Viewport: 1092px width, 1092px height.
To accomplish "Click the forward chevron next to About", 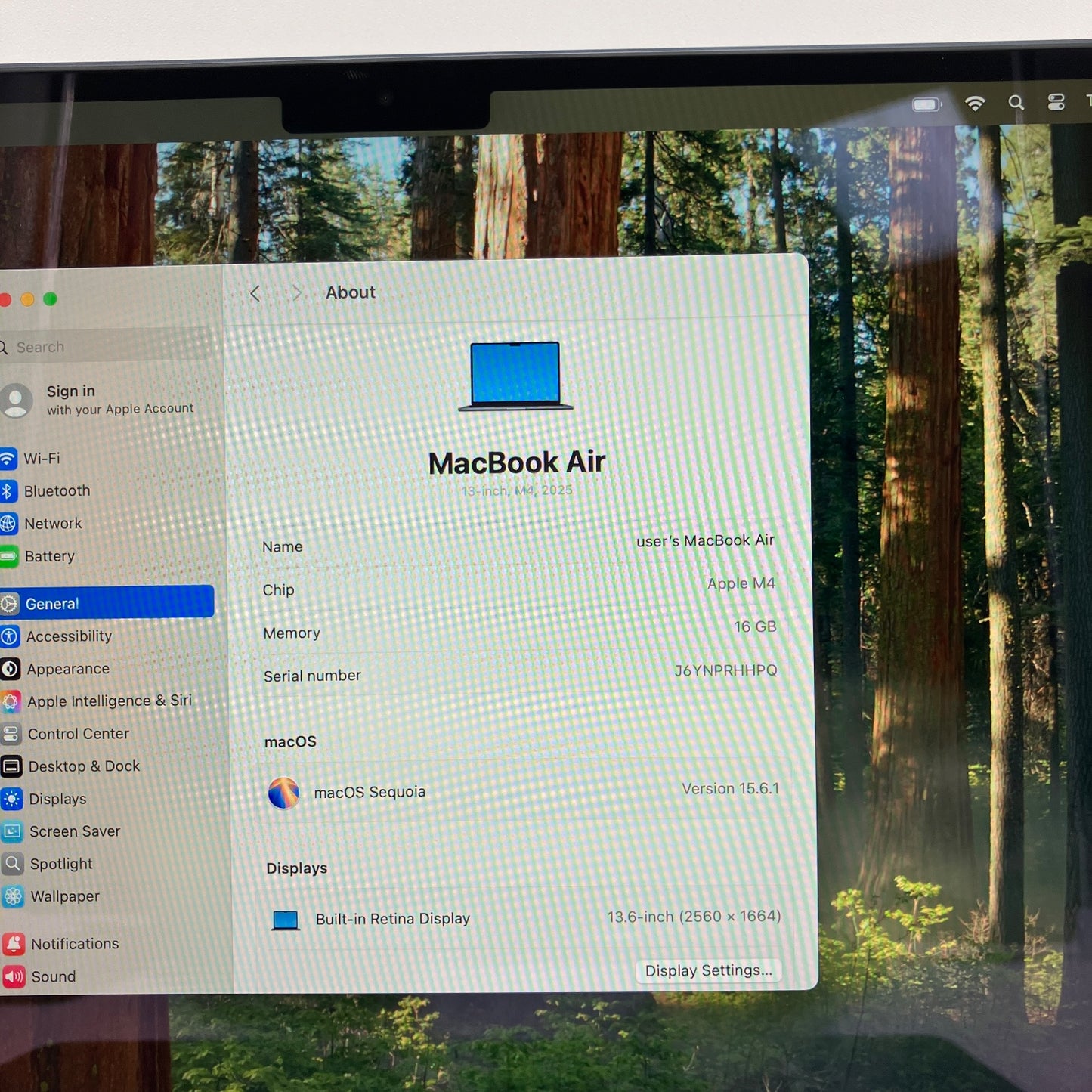I will click(x=296, y=293).
